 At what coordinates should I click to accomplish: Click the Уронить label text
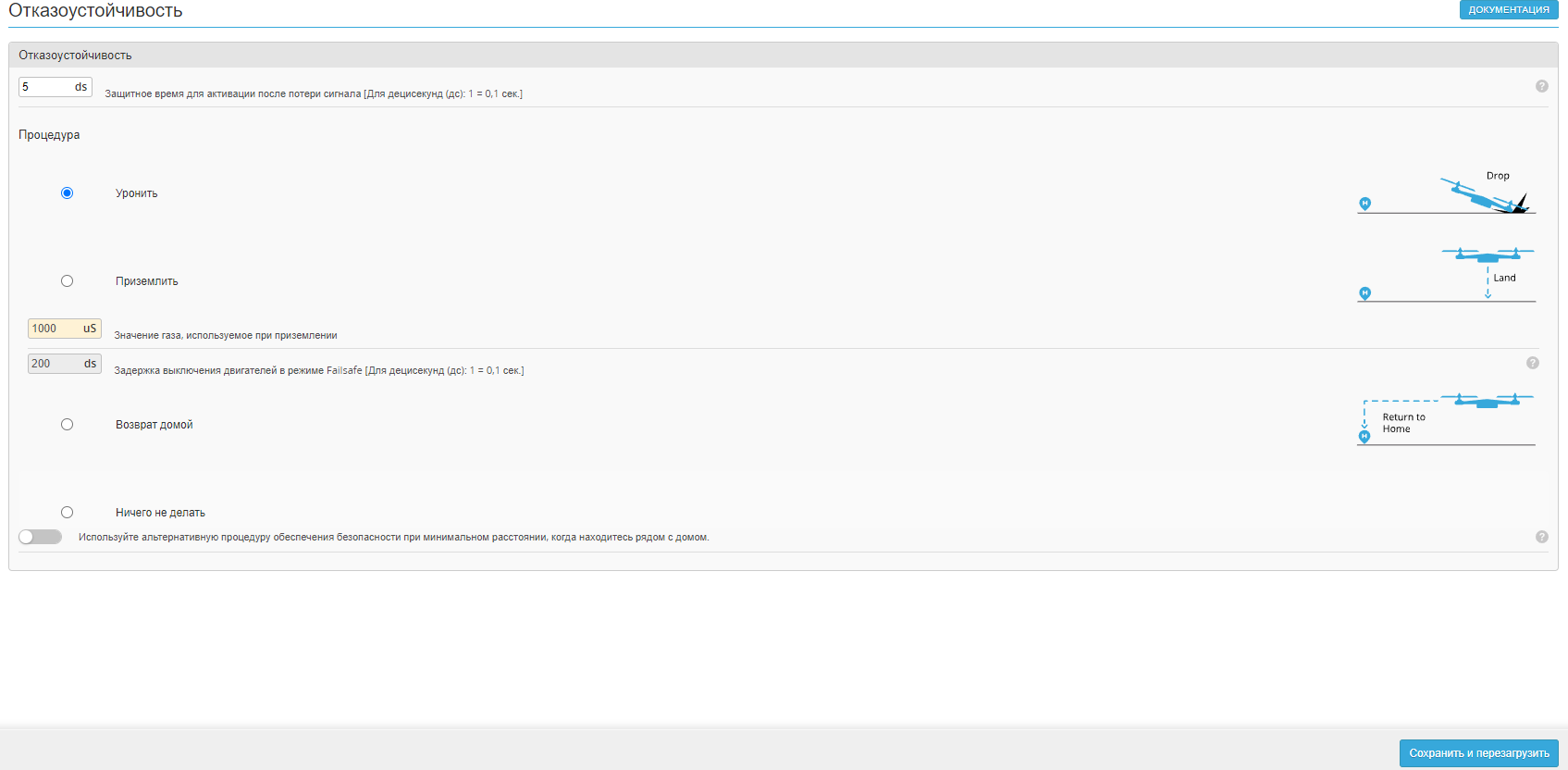coord(136,193)
